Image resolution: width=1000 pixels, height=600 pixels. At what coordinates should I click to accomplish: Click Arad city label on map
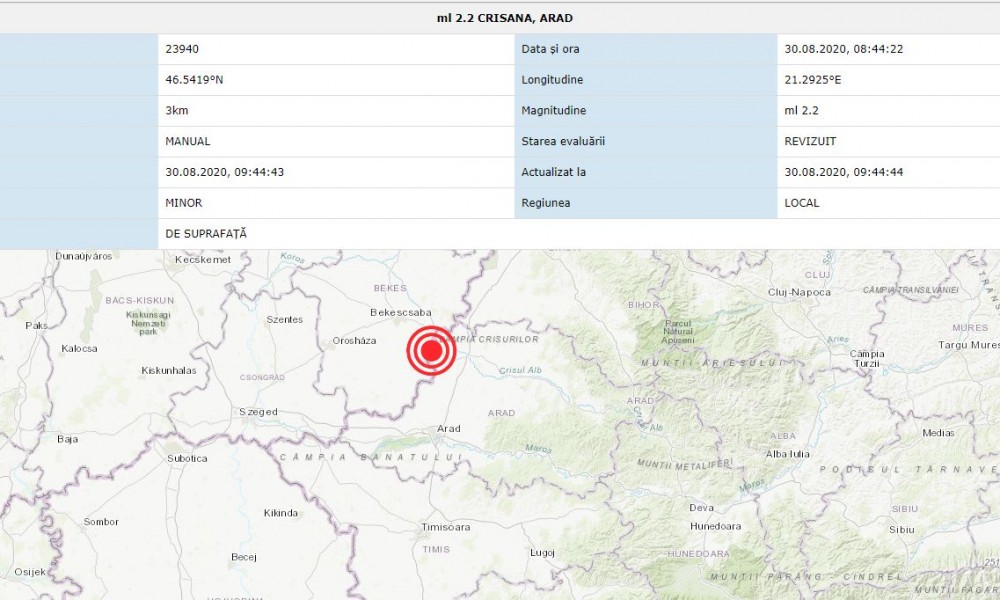[448, 428]
